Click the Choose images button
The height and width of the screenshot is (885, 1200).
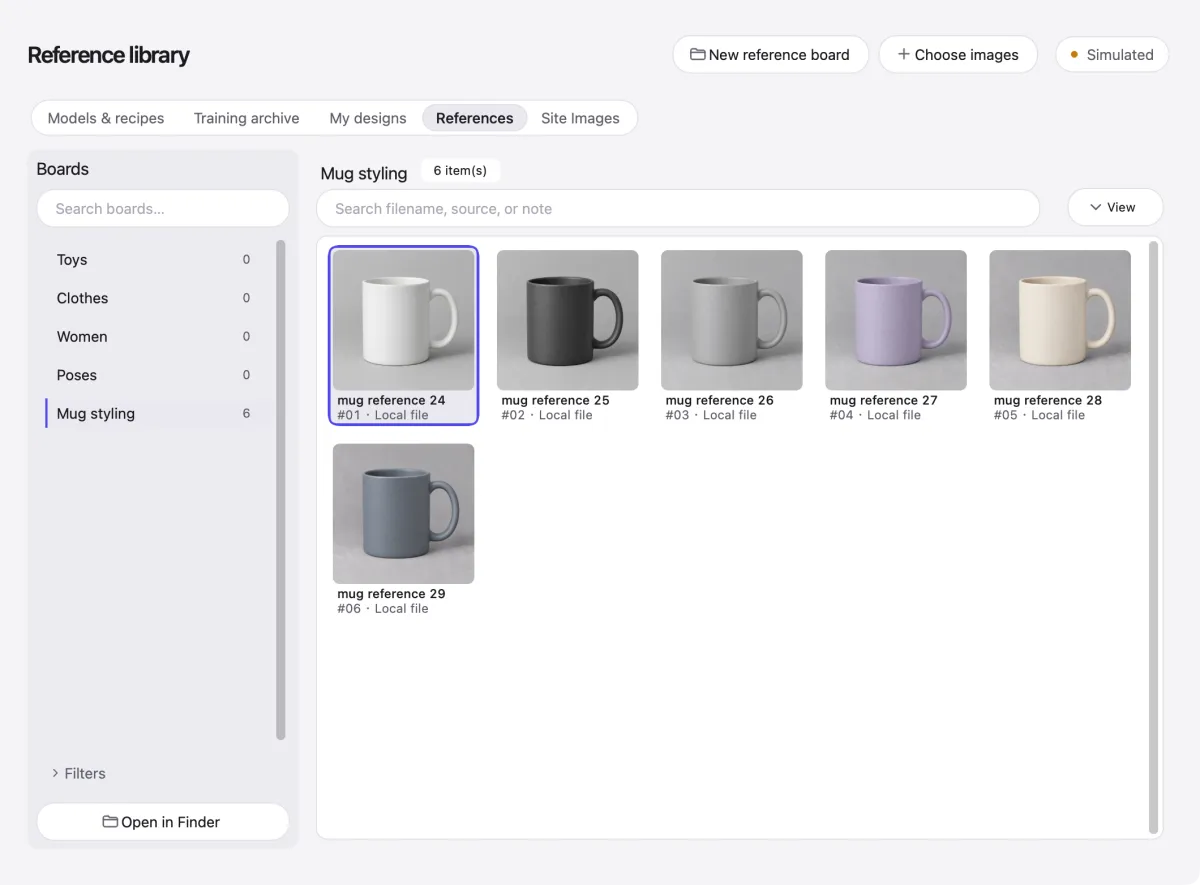coord(958,55)
